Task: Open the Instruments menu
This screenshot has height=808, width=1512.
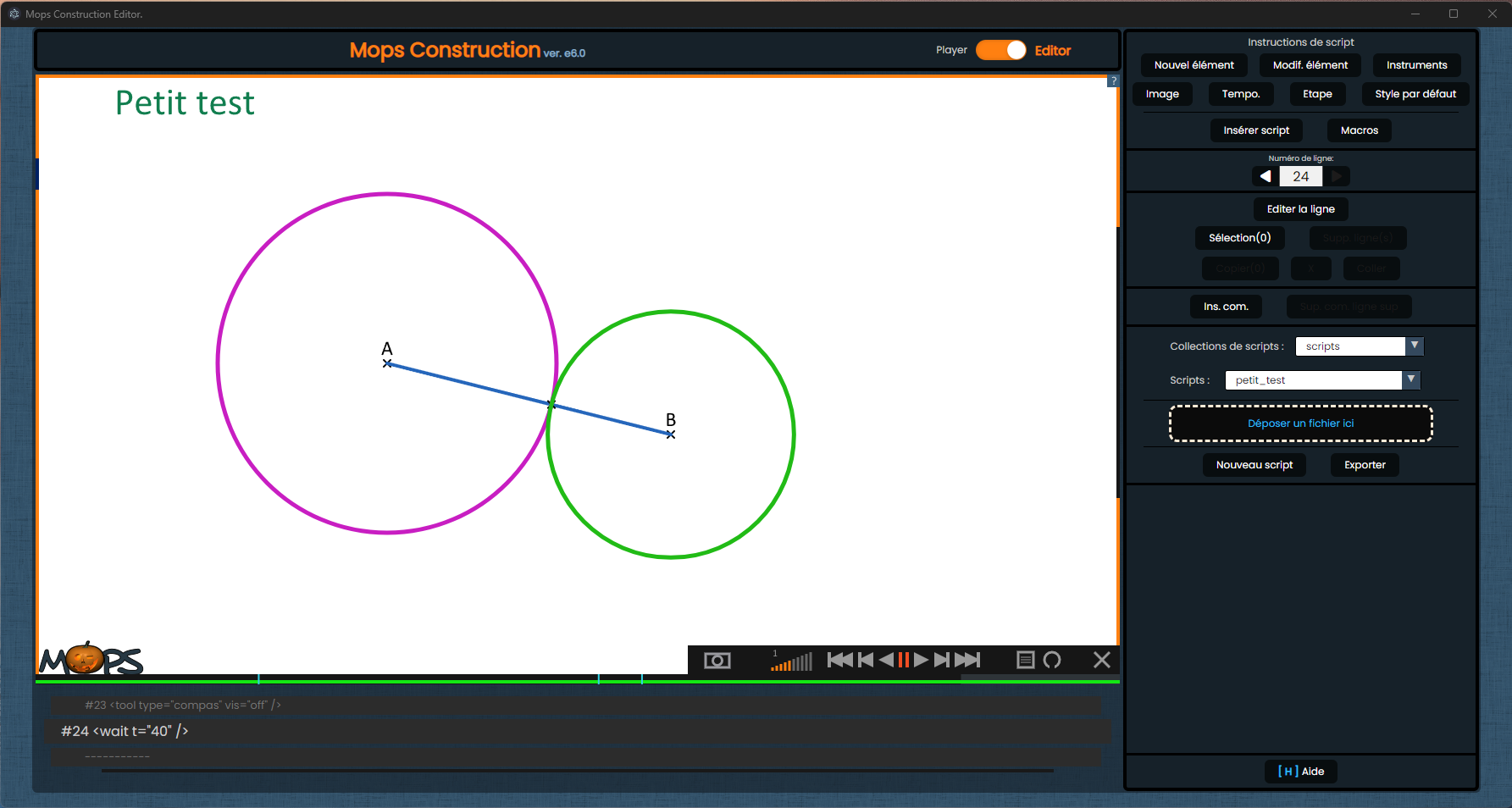Action: [x=1416, y=65]
